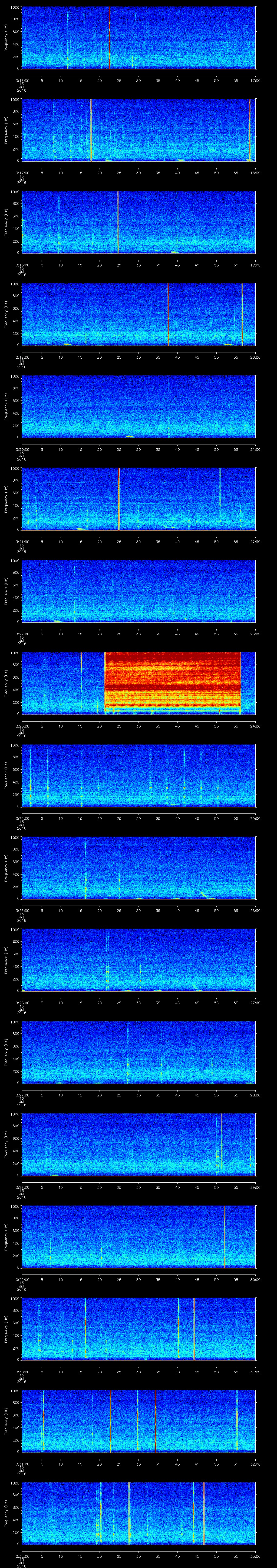Click the "33:00" end time label
277x1568 pixels.
coord(255,1556)
